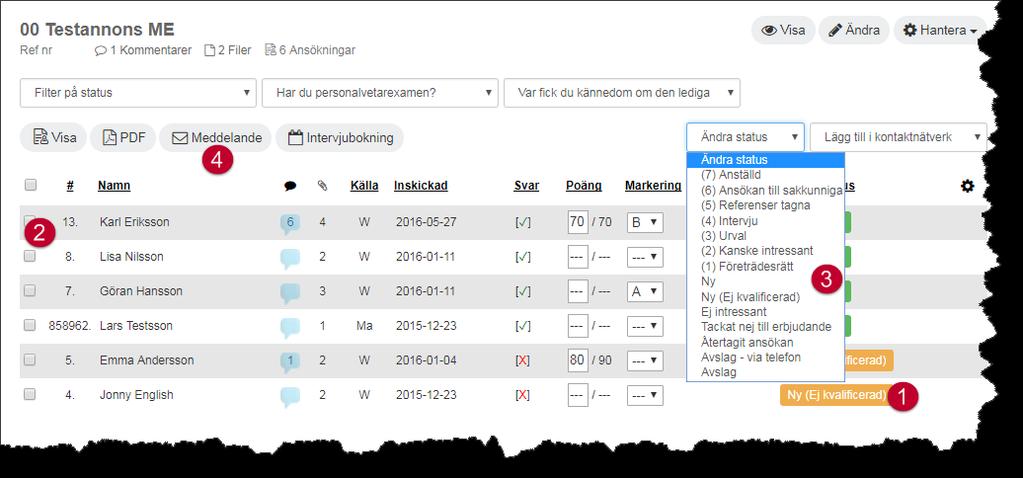Open Lisa Nilsson's Markering dropdown
Viewport: 1023px width, 478px height.
click(645, 257)
